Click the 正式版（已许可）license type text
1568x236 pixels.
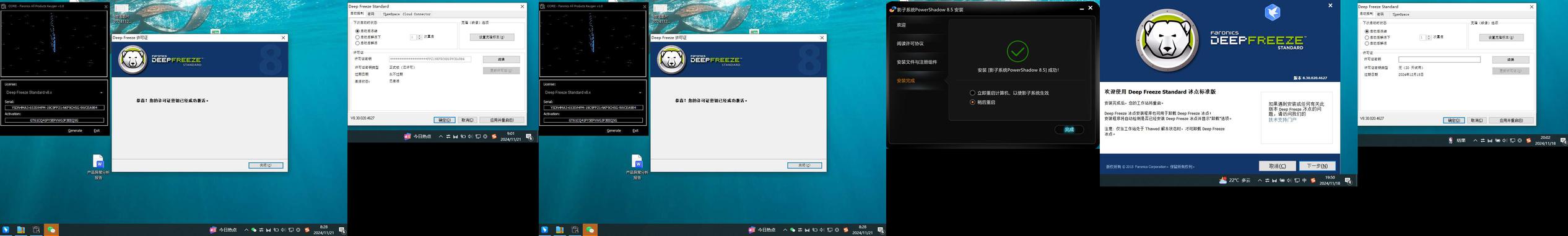[x=402, y=67]
